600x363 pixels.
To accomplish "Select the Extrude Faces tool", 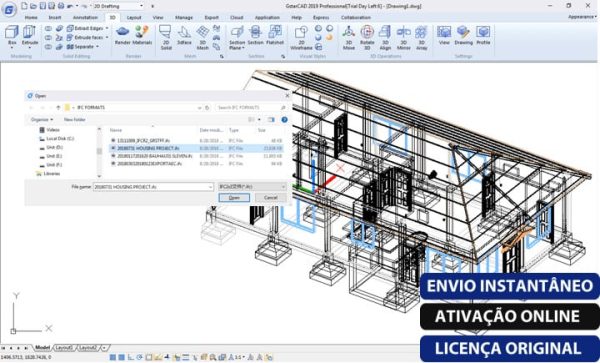I will point(85,37).
